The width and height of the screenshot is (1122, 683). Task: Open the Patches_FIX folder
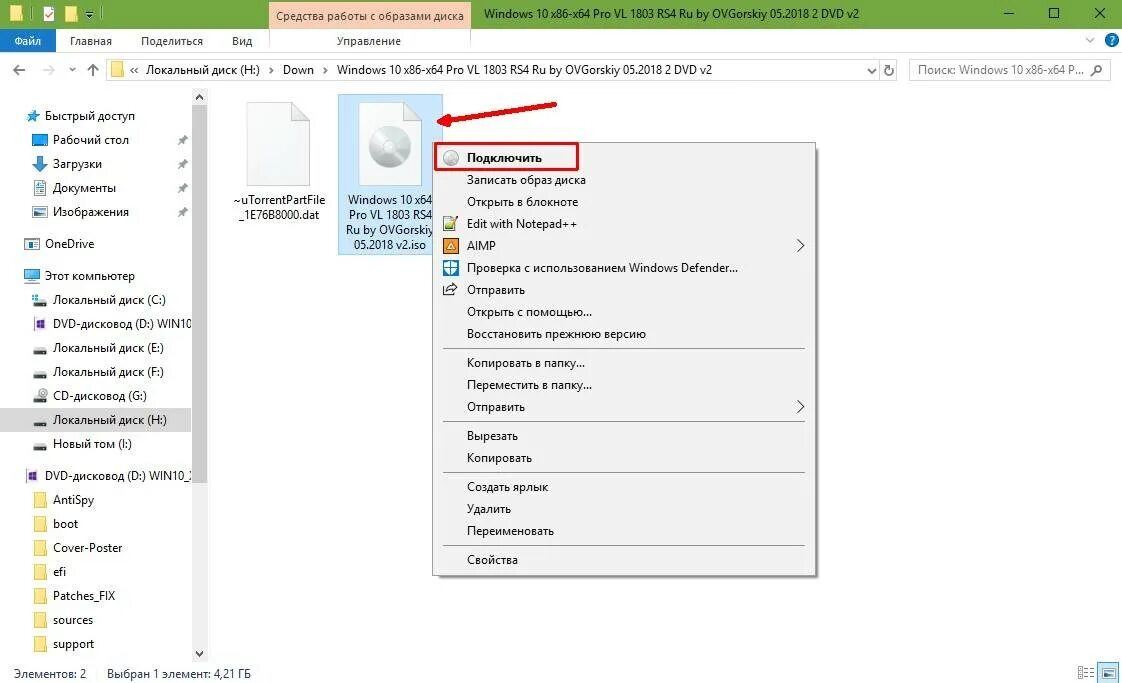click(x=84, y=596)
